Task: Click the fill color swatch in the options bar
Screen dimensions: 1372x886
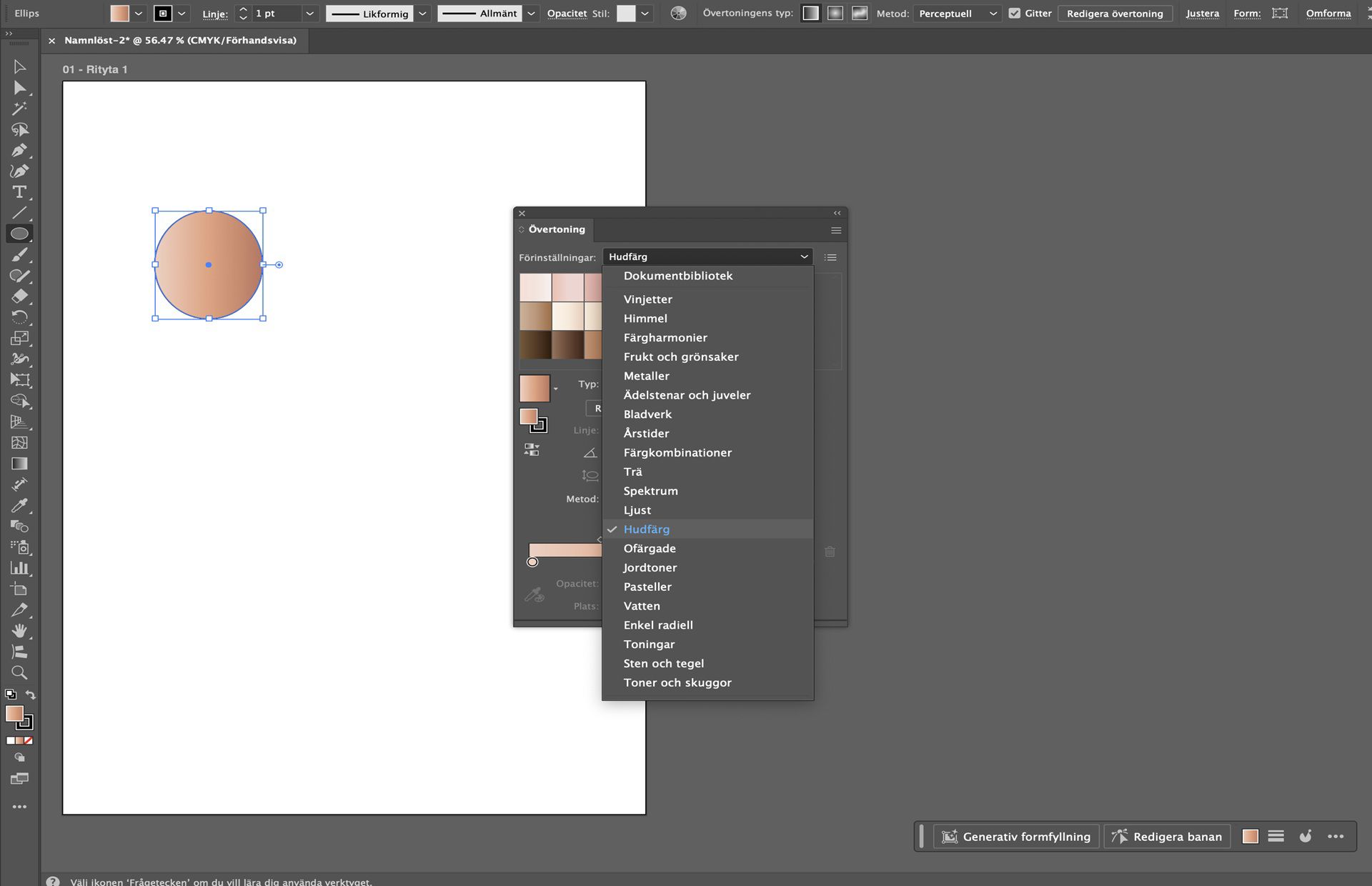Action: click(119, 13)
